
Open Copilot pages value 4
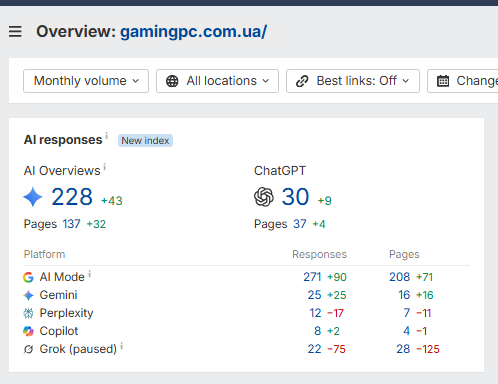[407, 331]
